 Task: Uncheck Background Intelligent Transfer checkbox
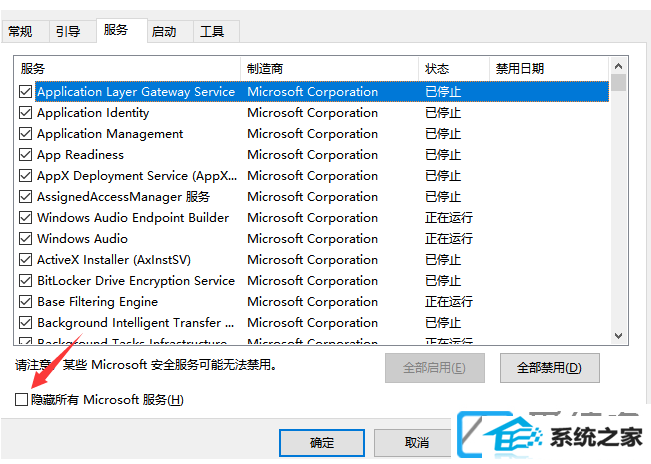click(25, 322)
